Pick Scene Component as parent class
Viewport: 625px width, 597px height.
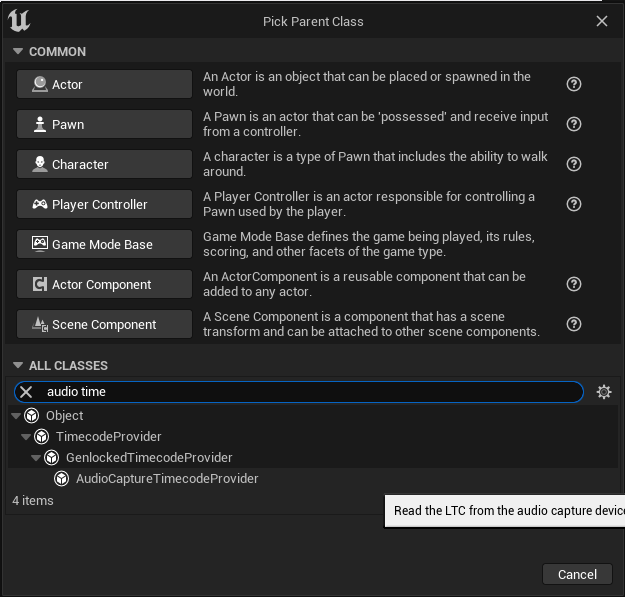pyautogui.click(x=103, y=324)
